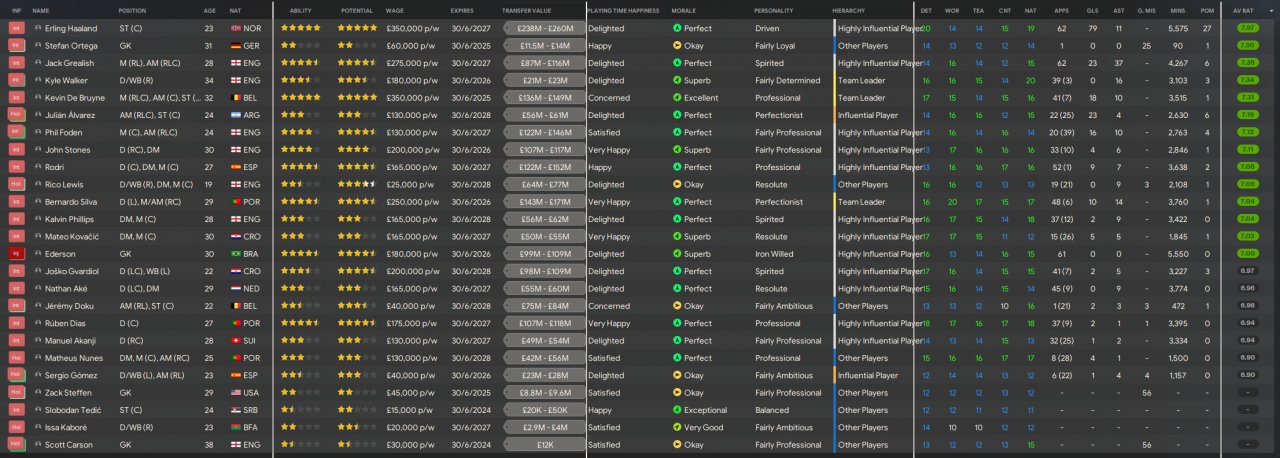Click Rico Lewis's potential star rating

[x=357, y=184]
